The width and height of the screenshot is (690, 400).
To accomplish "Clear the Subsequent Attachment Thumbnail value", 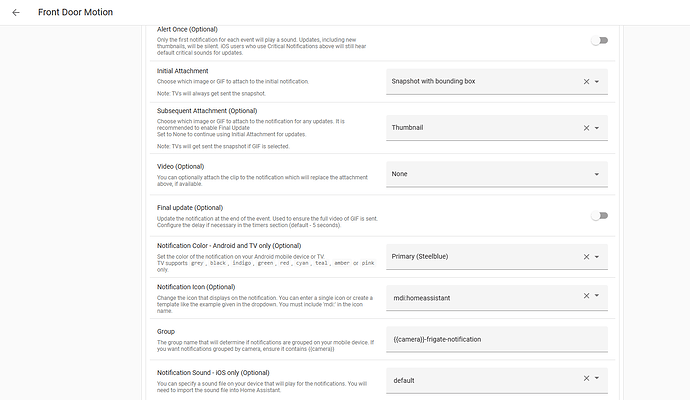I will tap(586, 128).
